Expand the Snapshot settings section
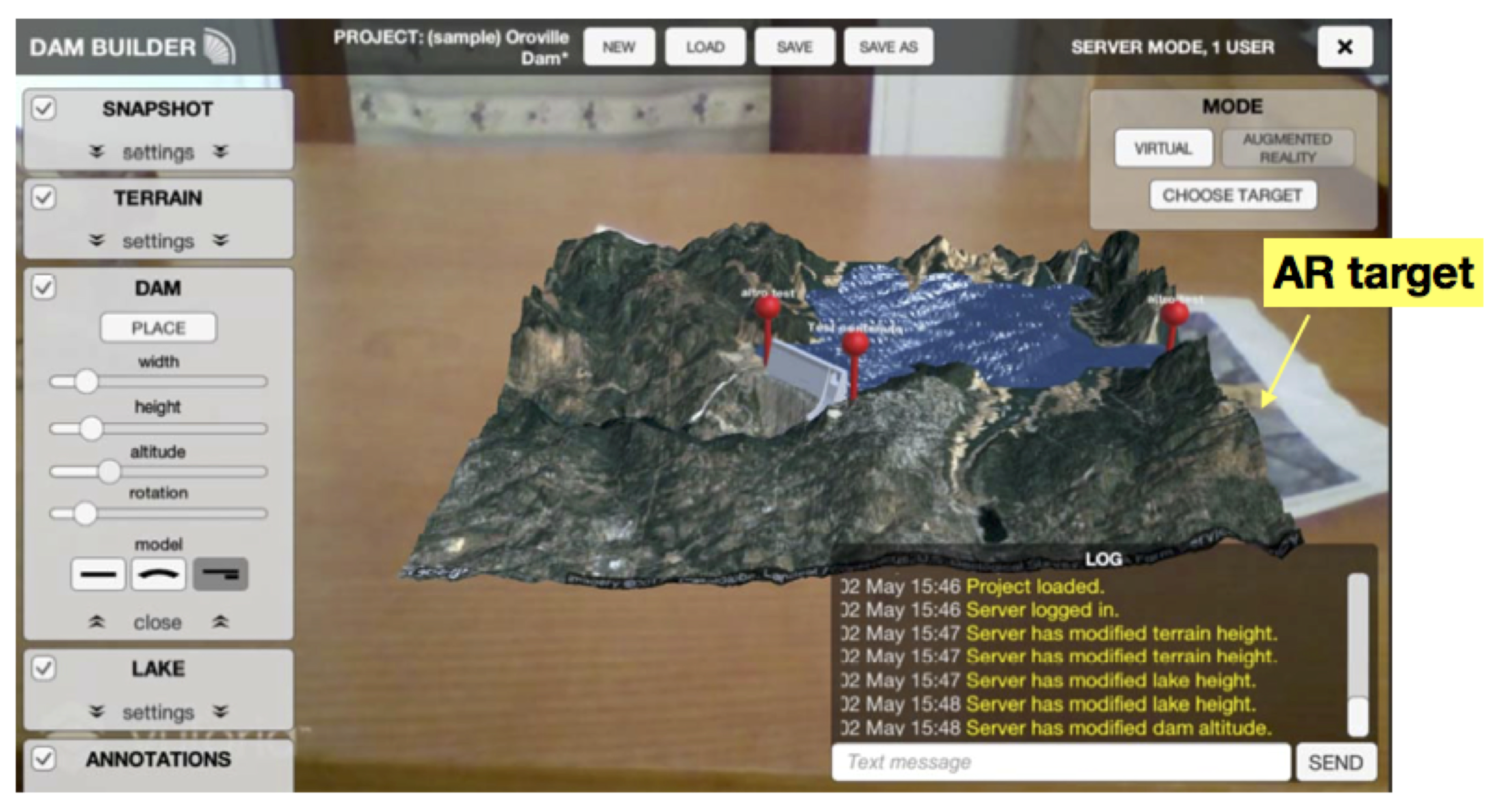1499x812 pixels. [x=158, y=152]
